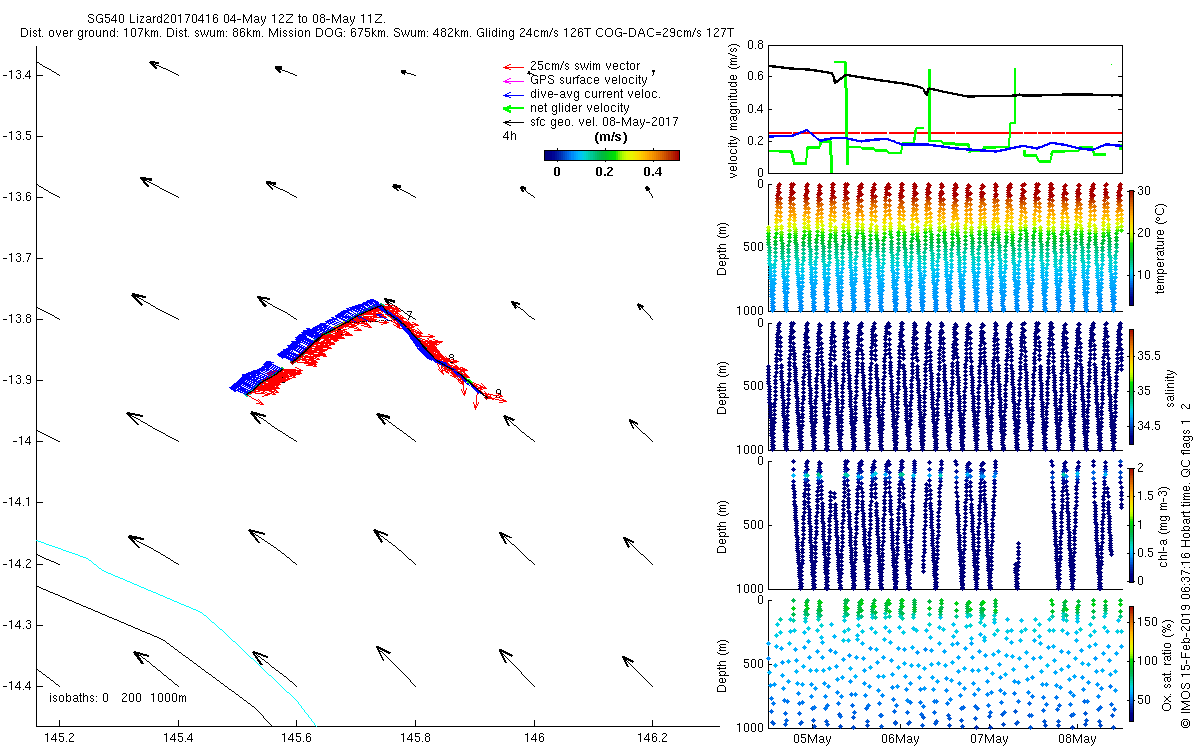Click the red swim vector legend arrow
This screenshot has width=1200, height=750.
[514, 67]
